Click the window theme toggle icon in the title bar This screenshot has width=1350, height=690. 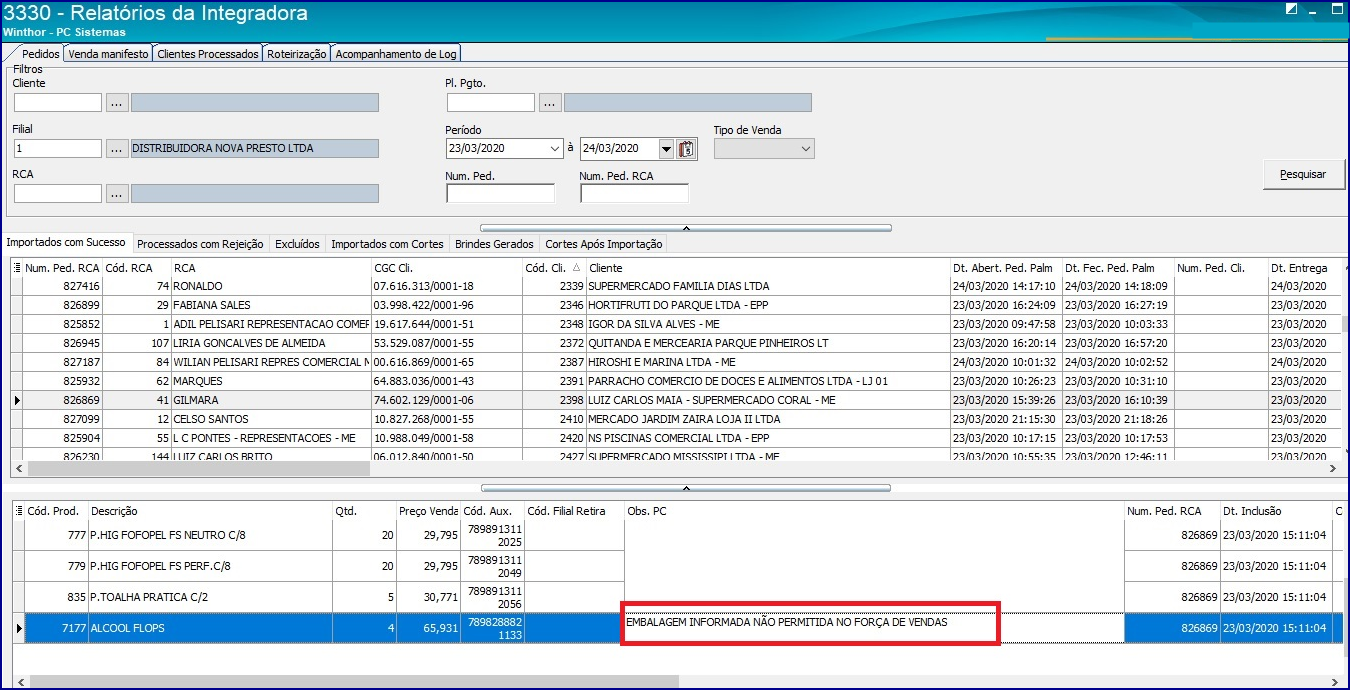click(1292, 9)
